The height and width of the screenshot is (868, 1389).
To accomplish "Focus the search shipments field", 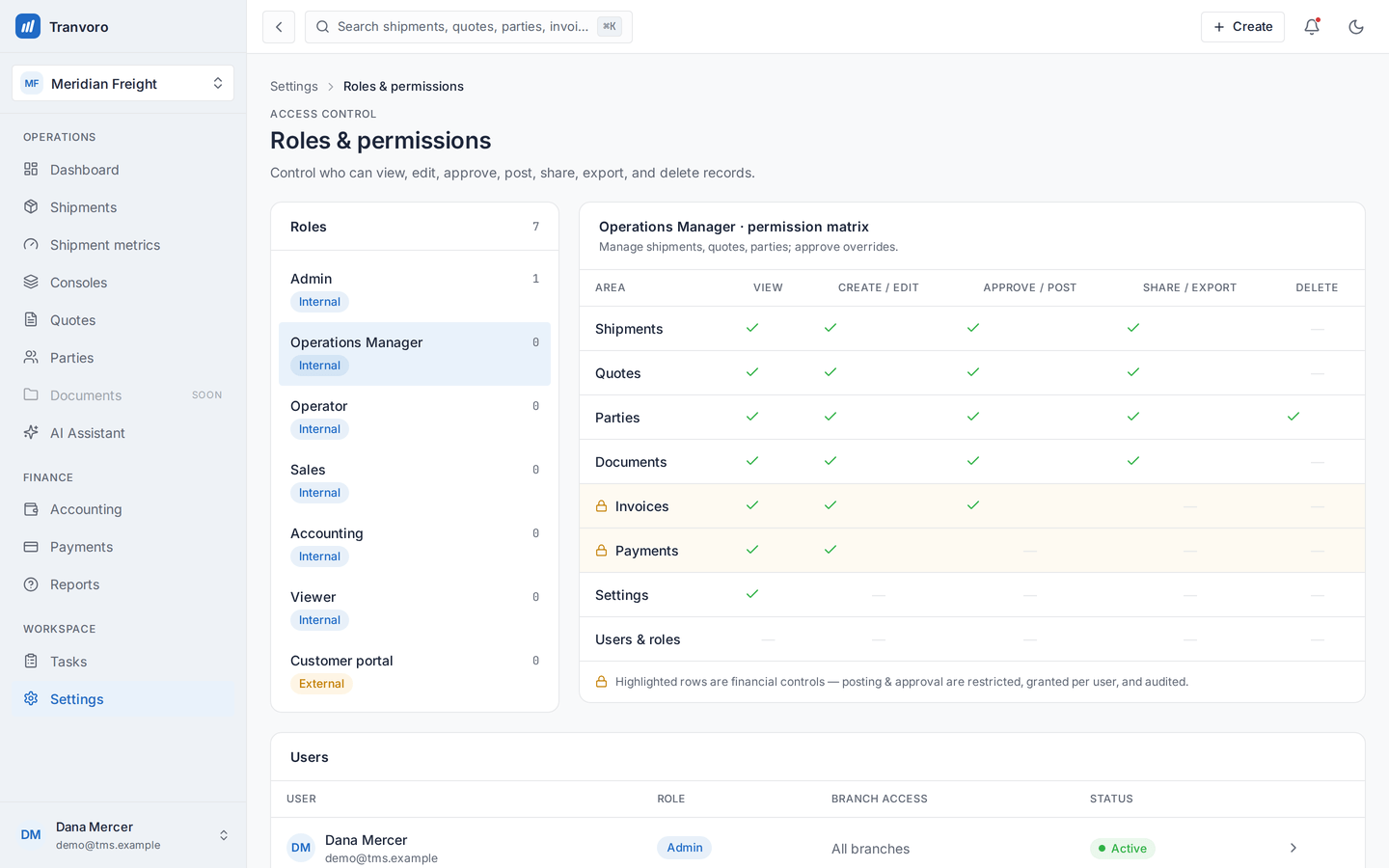I will (469, 27).
